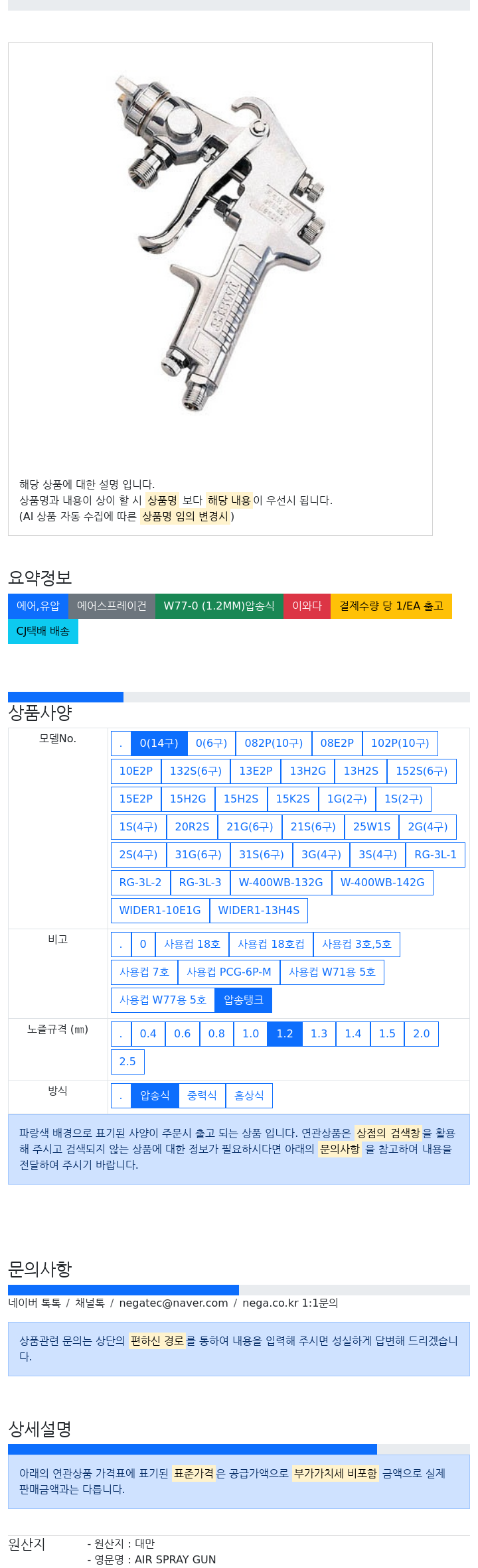Select model RG-3L-1
The width and height of the screenshot is (478, 1568).
click(436, 855)
